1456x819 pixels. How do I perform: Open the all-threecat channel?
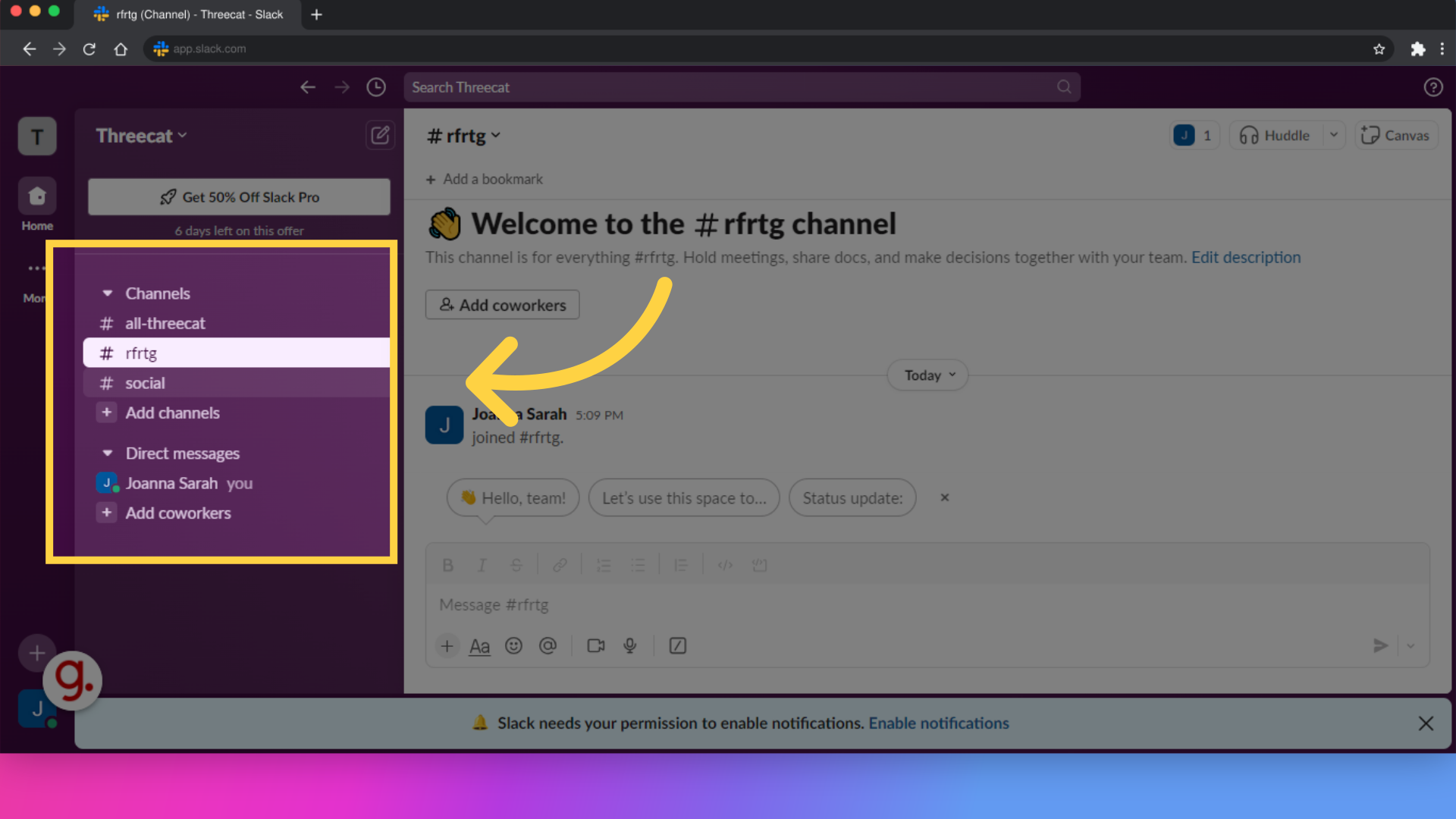237,324
